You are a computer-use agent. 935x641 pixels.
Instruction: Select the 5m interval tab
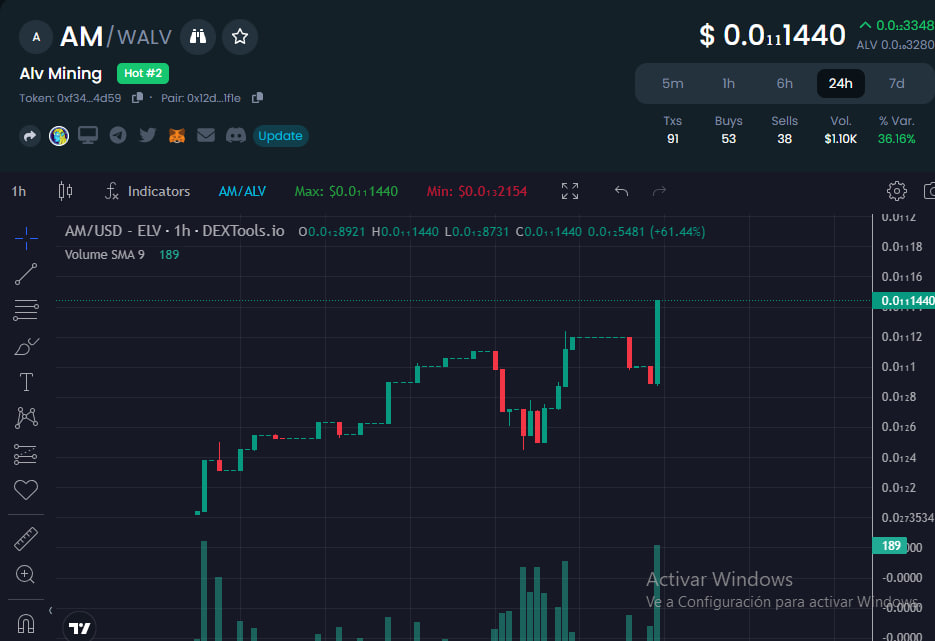[x=673, y=84]
